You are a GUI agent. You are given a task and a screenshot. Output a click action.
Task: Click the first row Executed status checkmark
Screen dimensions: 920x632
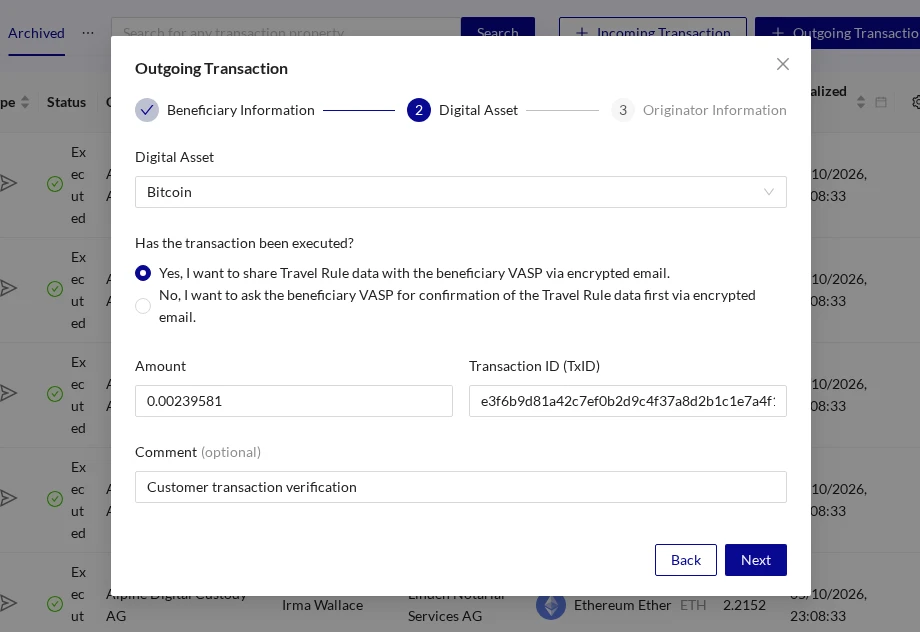[x=55, y=184]
